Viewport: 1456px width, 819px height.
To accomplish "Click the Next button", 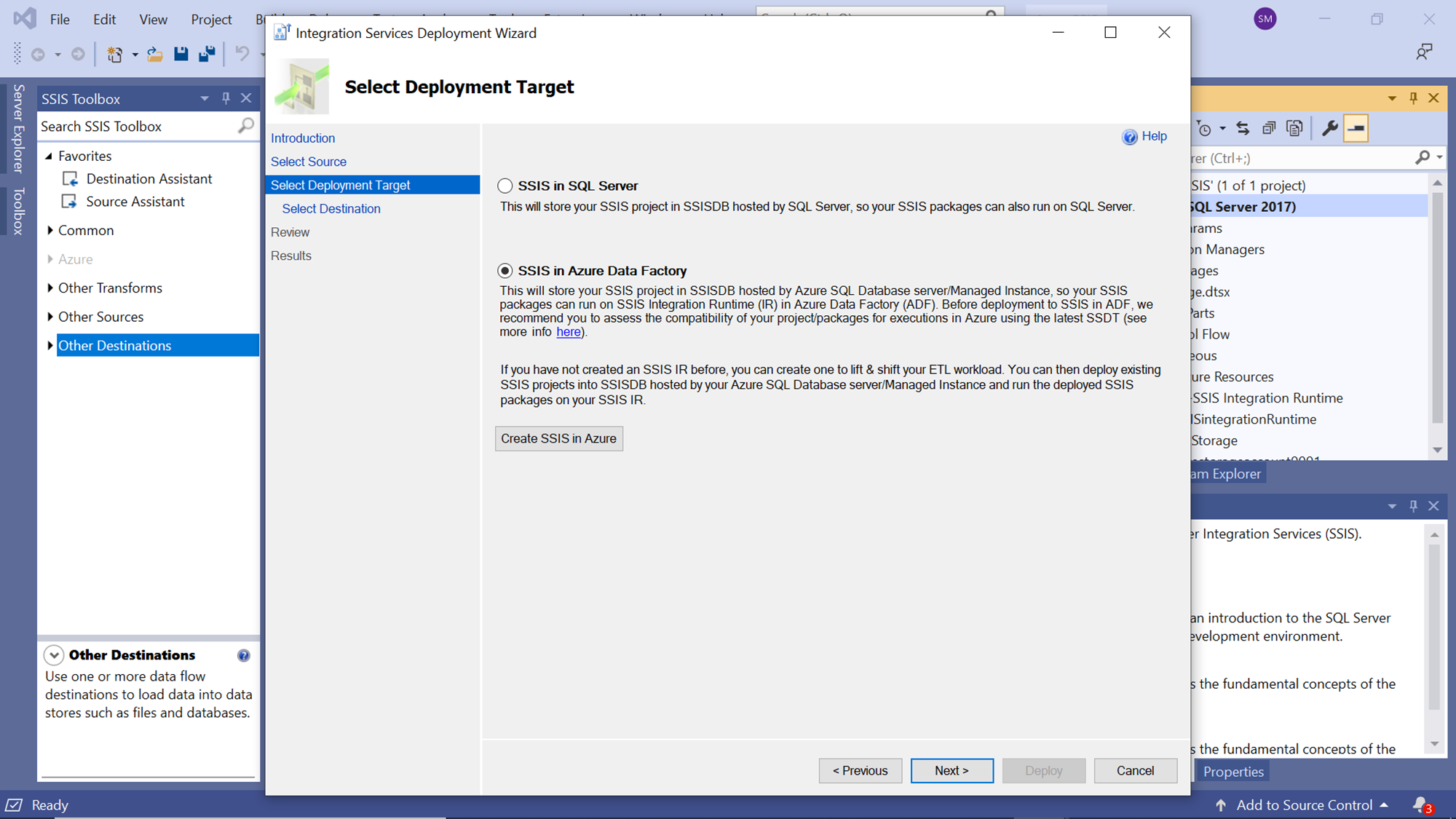I will coord(951,770).
